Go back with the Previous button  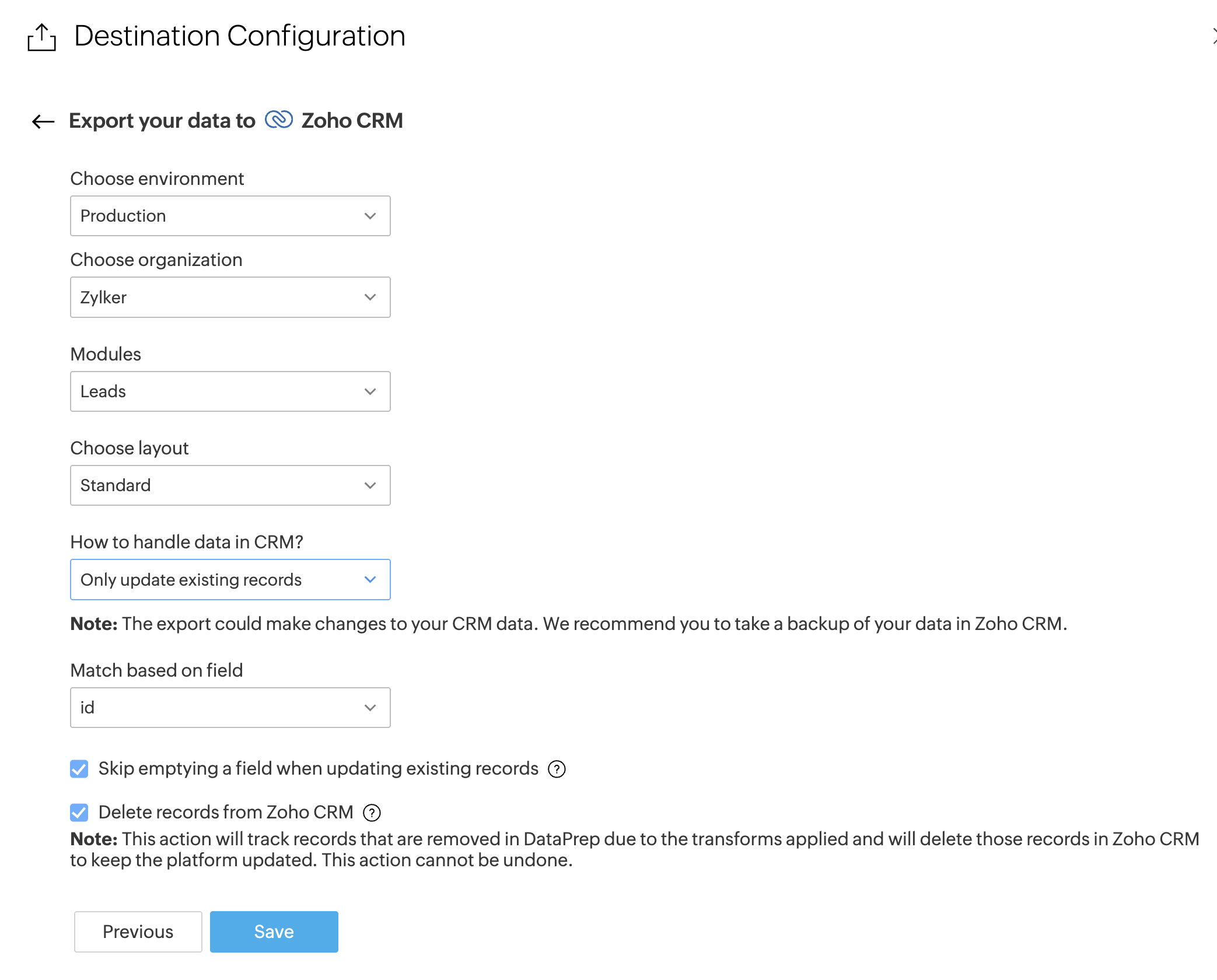138,932
